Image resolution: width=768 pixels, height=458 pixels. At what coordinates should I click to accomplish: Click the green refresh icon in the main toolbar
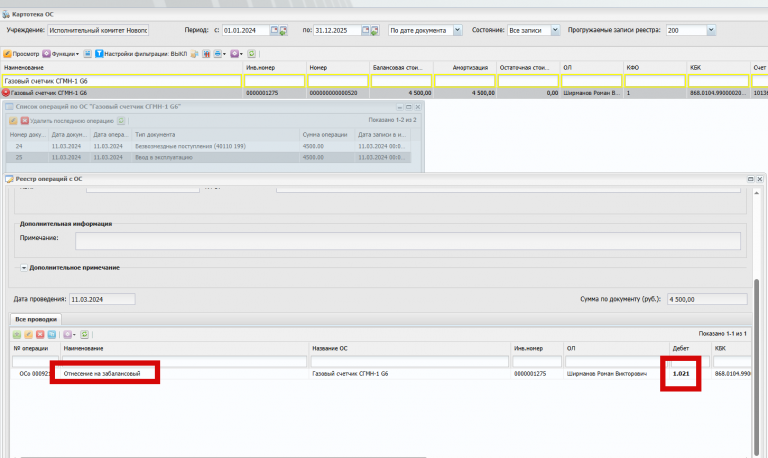click(251, 54)
